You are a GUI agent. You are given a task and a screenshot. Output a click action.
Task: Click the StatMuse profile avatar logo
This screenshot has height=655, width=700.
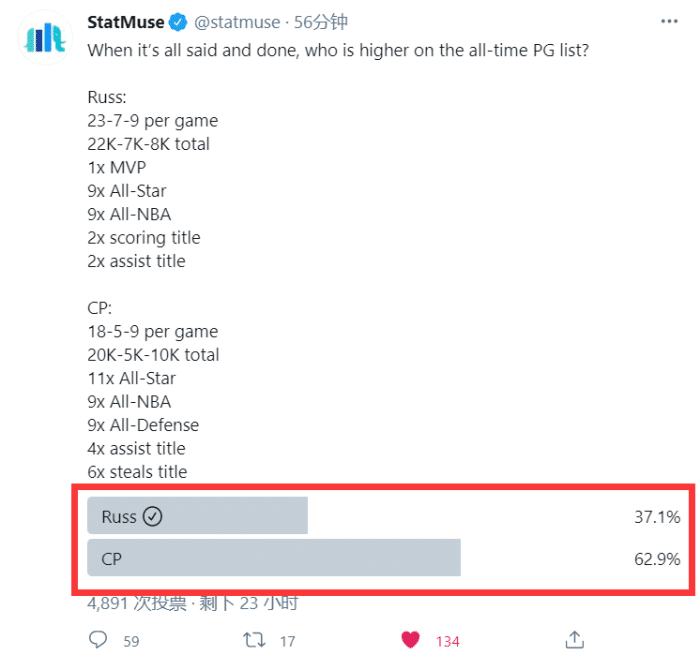coord(45,38)
